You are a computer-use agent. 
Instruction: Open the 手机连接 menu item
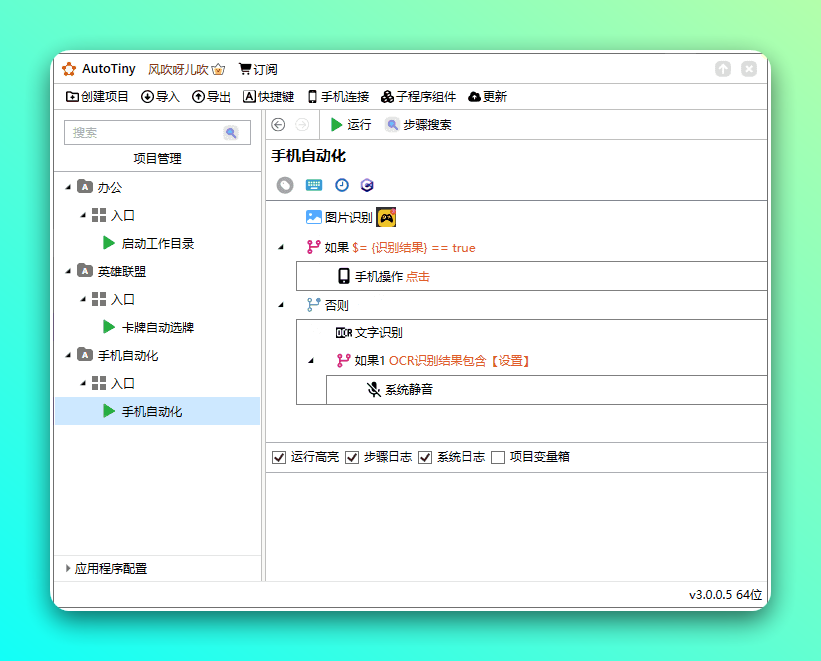(x=338, y=97)
